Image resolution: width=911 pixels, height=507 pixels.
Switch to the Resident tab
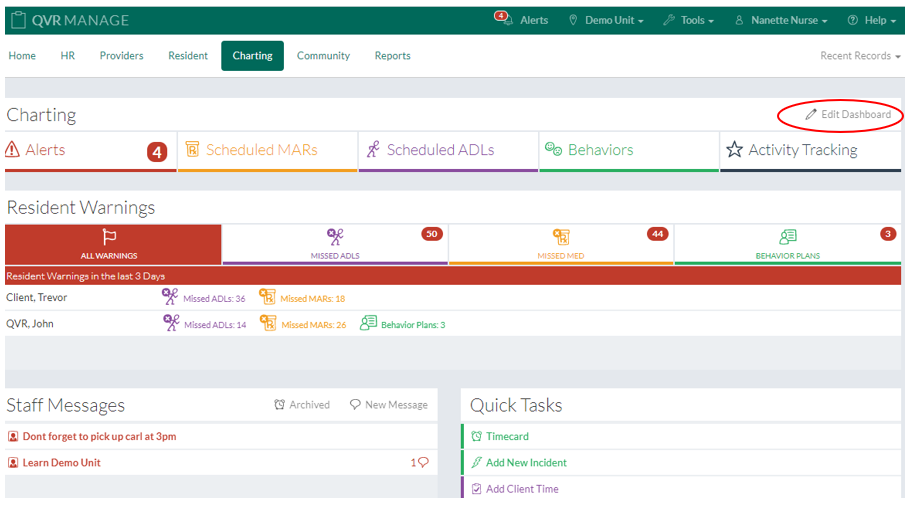coord(188,56)
